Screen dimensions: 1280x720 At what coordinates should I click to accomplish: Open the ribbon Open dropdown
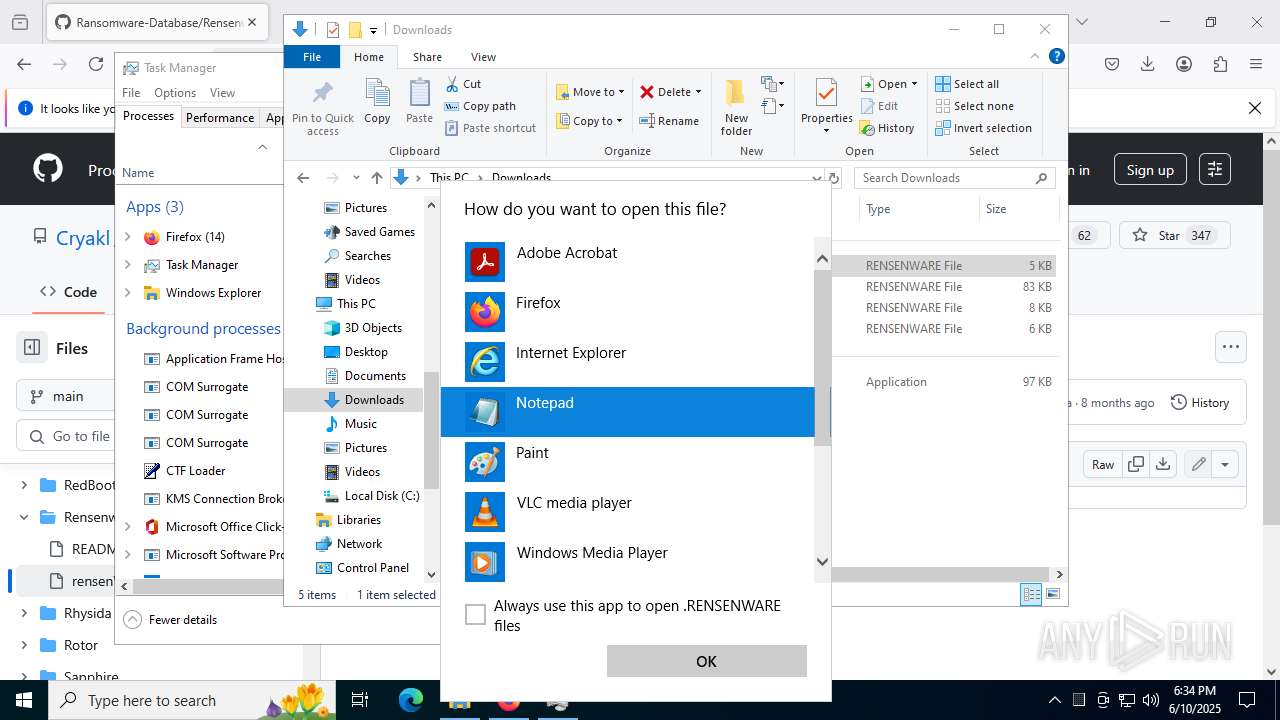pyautogui.click(x=888, y=84)
